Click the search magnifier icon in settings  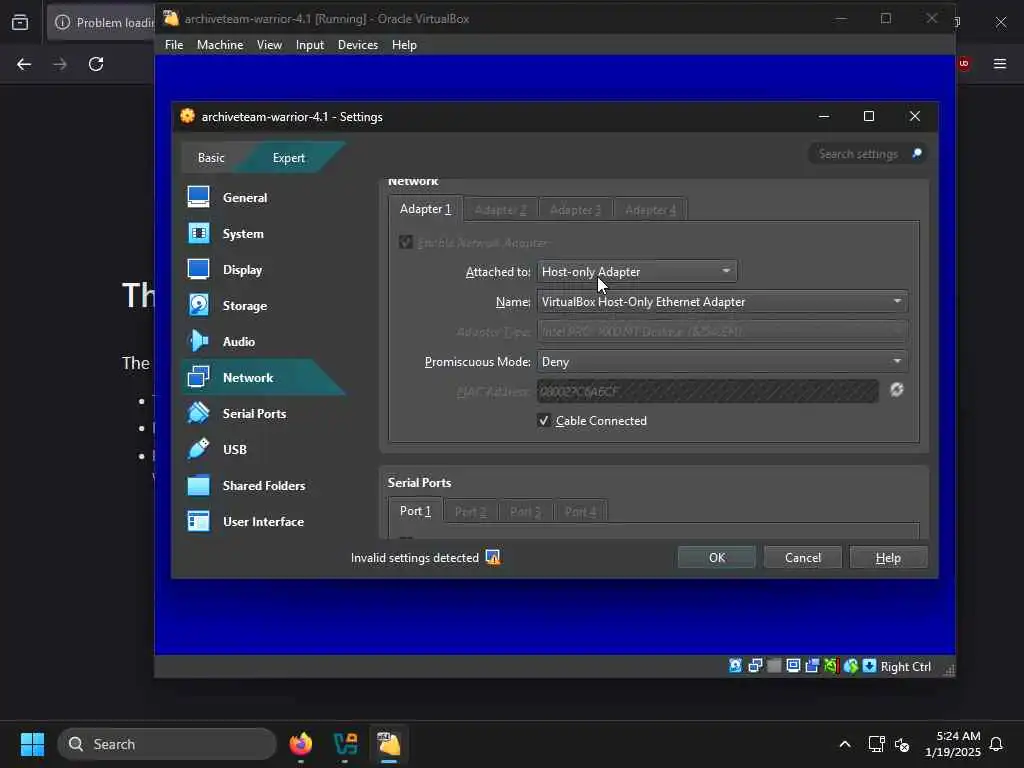click(917, 153)
